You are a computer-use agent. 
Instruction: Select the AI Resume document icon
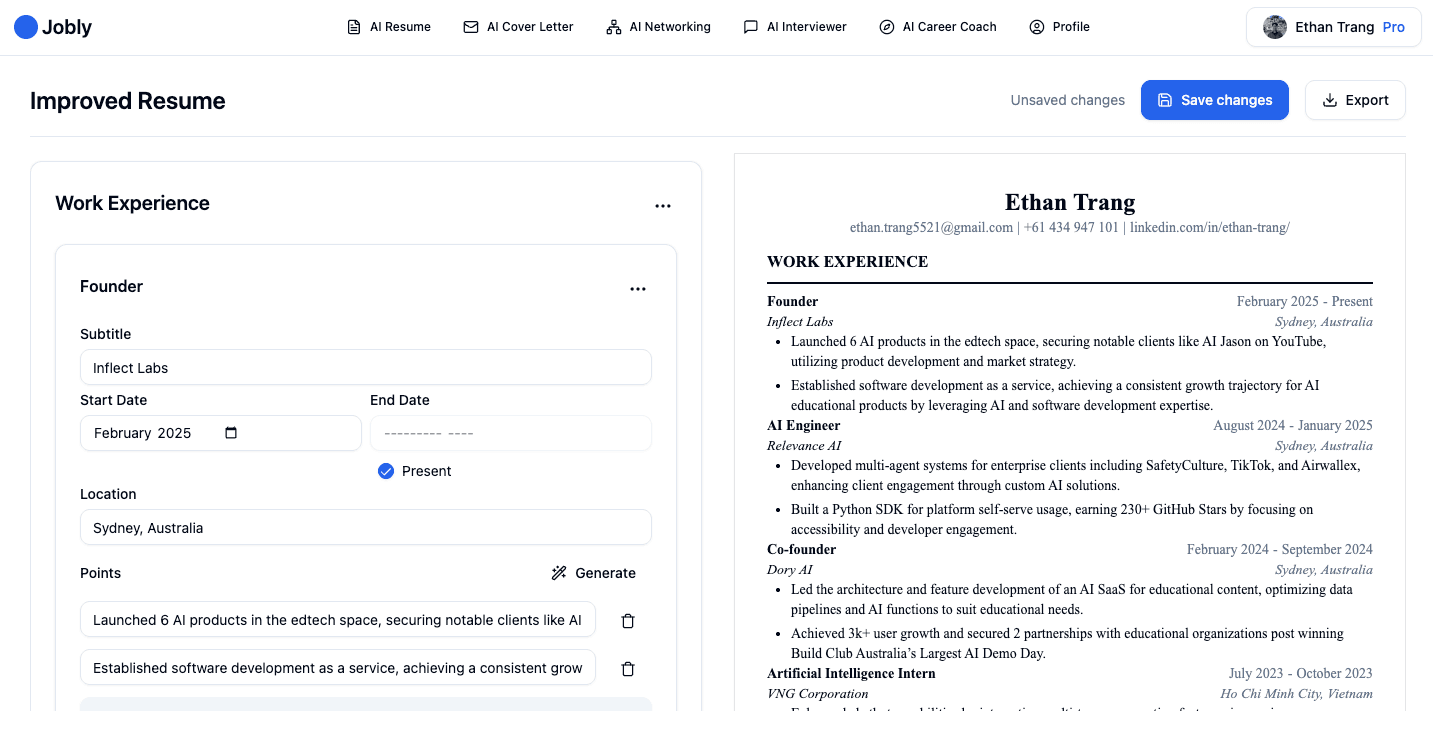pyautogui.click(x=353, y=26)
